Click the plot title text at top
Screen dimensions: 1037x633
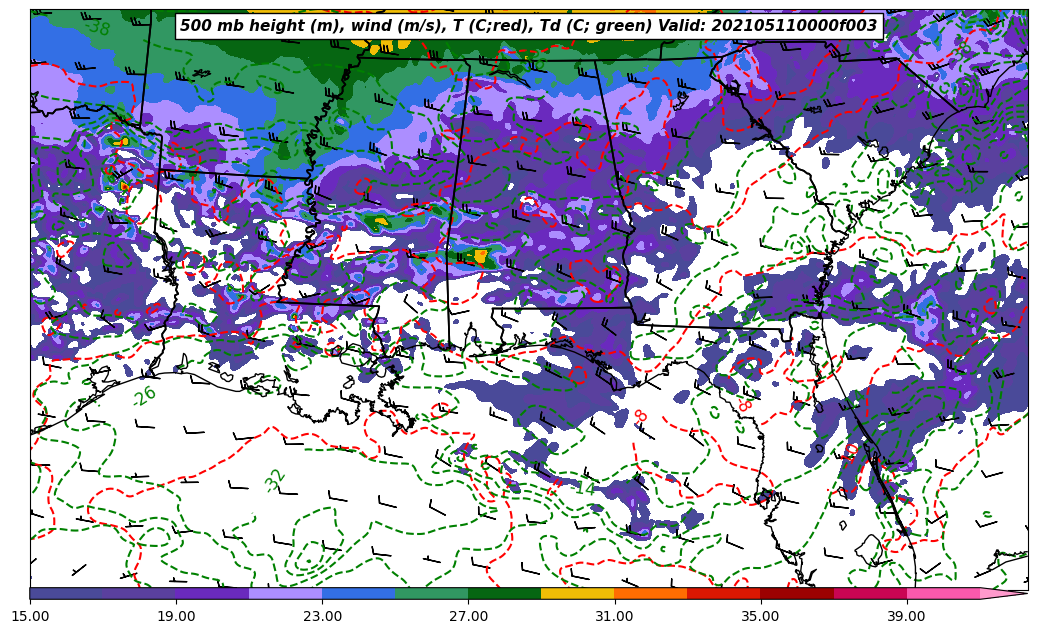[528, 26]
